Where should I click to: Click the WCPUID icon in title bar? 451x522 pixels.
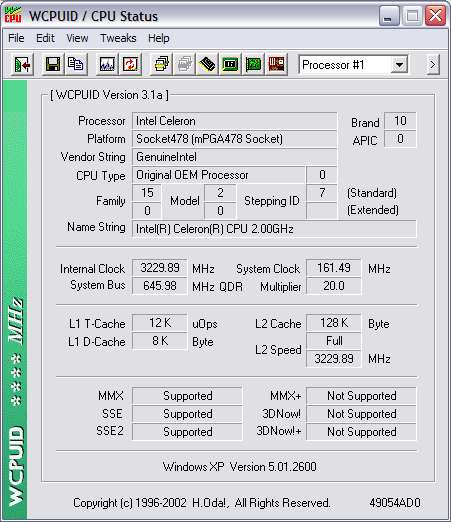(13, 15)
